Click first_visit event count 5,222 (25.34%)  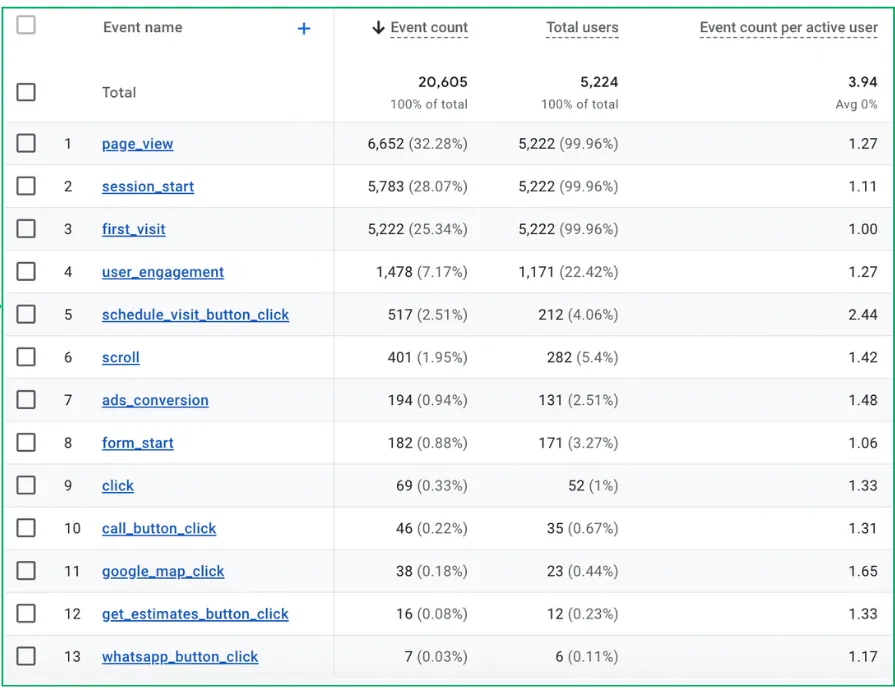[x=417, y=229]
